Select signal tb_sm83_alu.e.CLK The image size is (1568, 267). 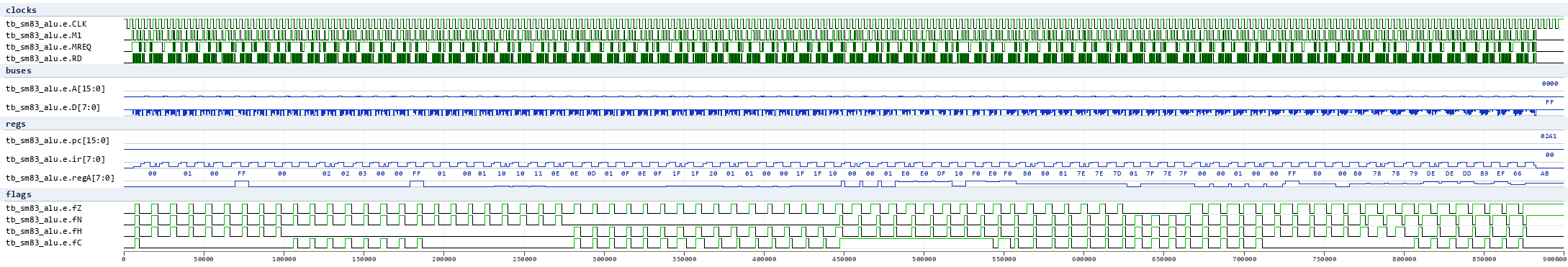(46, 24)
